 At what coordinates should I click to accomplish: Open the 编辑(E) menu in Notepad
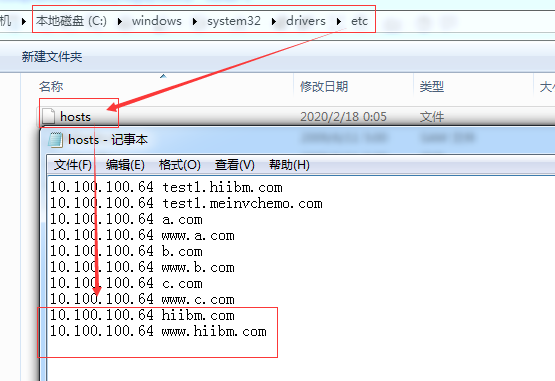(125, 165)
